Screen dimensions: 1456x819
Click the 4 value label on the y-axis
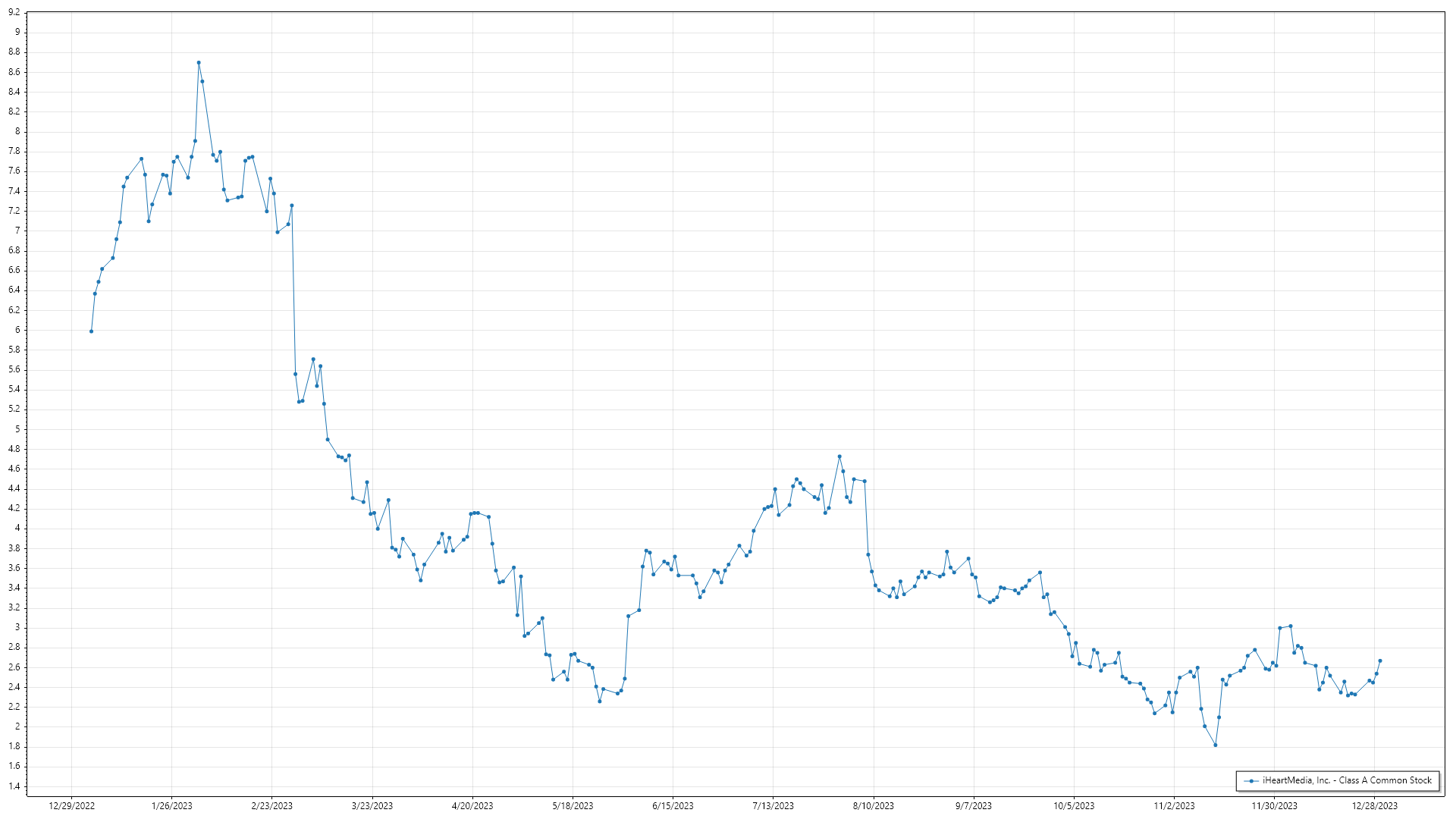pos(17,529)
